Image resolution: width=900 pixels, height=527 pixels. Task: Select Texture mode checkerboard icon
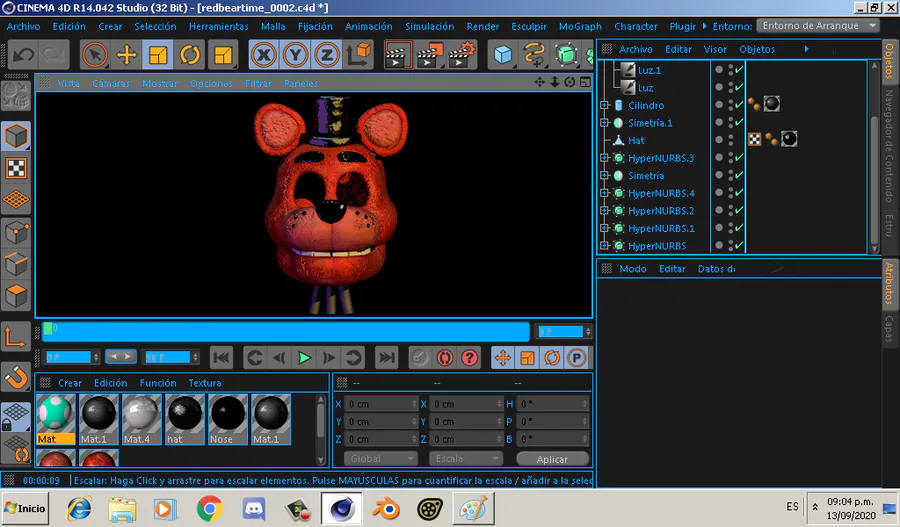pyautogui.click(x=16, y=168)
